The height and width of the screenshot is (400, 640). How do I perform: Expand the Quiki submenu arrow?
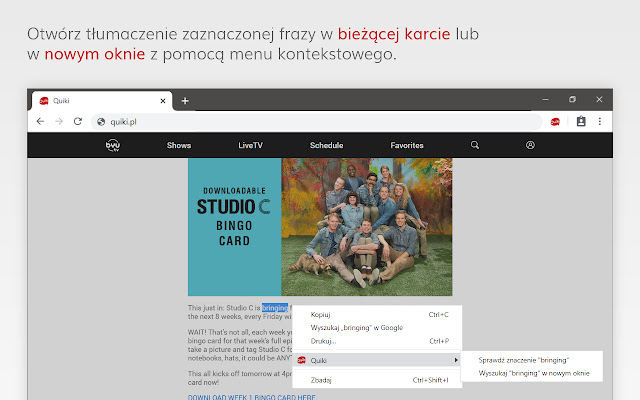point(456,360)
